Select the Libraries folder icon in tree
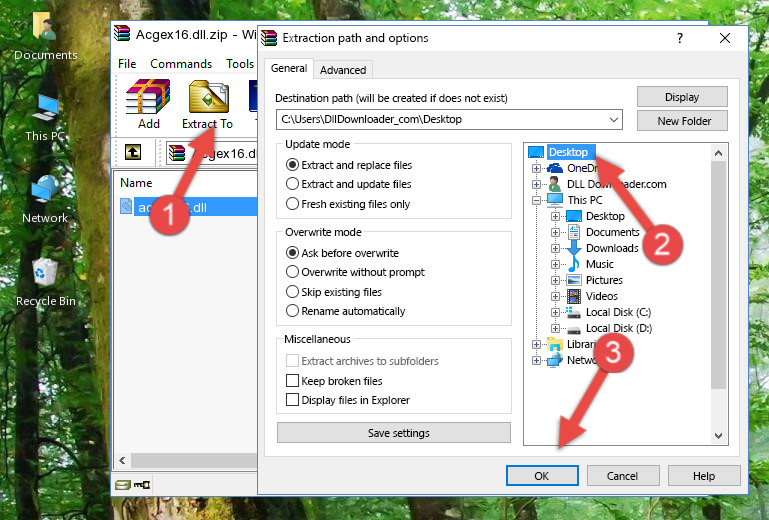 pyautogui.click(x=555, y=344)
